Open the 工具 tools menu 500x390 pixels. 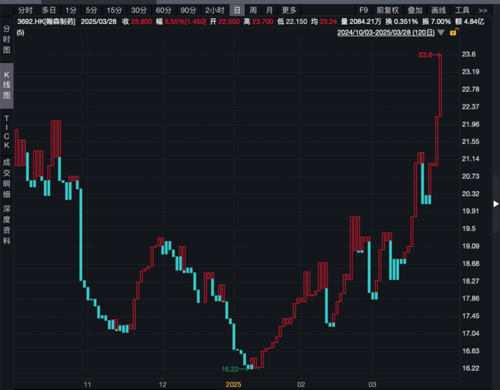click(462, 10)
